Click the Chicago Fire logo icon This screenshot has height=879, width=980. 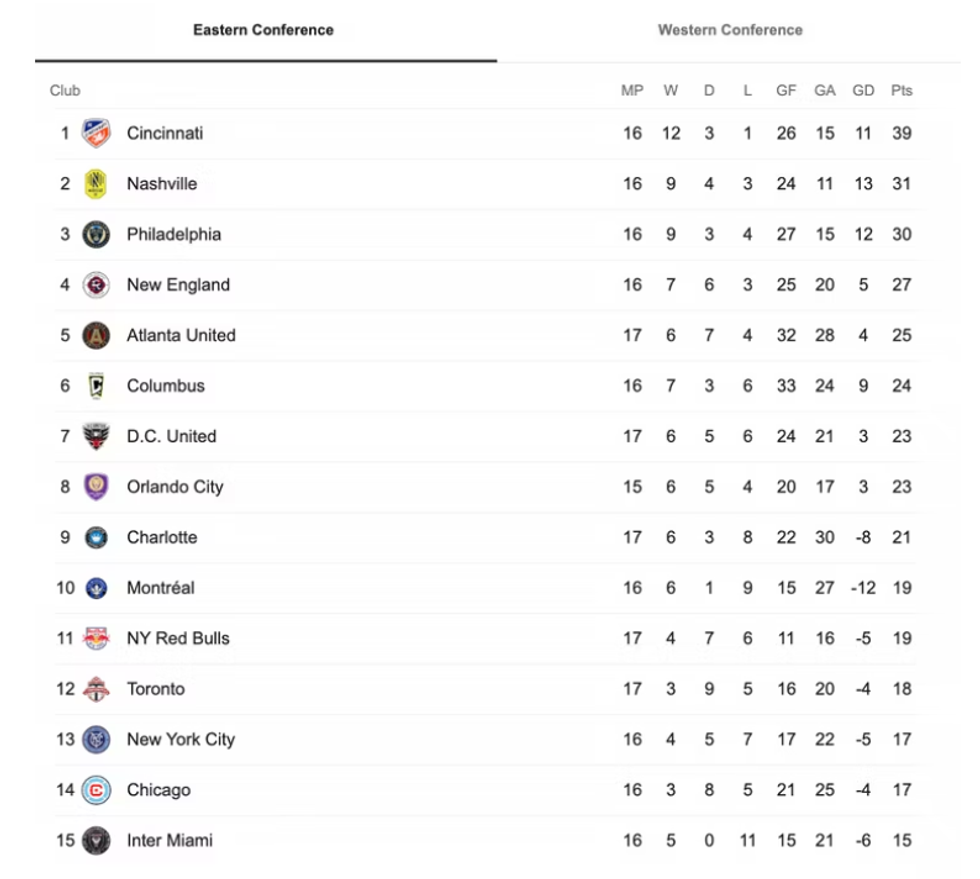(x=96, y=790)
